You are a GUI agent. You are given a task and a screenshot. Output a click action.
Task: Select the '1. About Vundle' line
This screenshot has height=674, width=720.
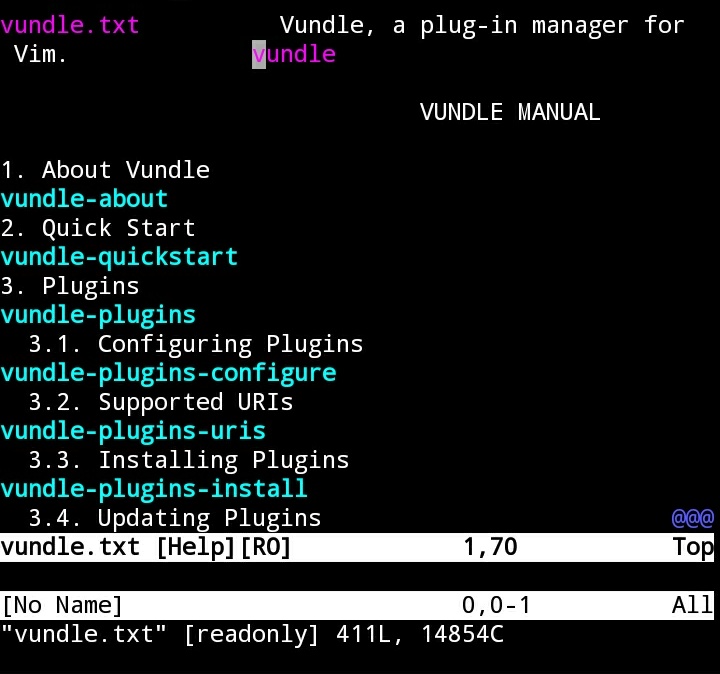105,170
